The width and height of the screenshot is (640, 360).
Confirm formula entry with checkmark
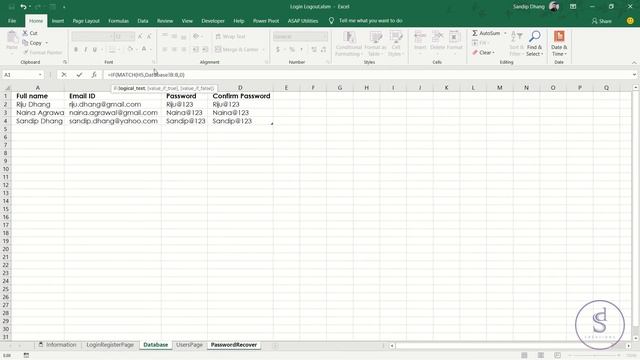click(79, 75)
